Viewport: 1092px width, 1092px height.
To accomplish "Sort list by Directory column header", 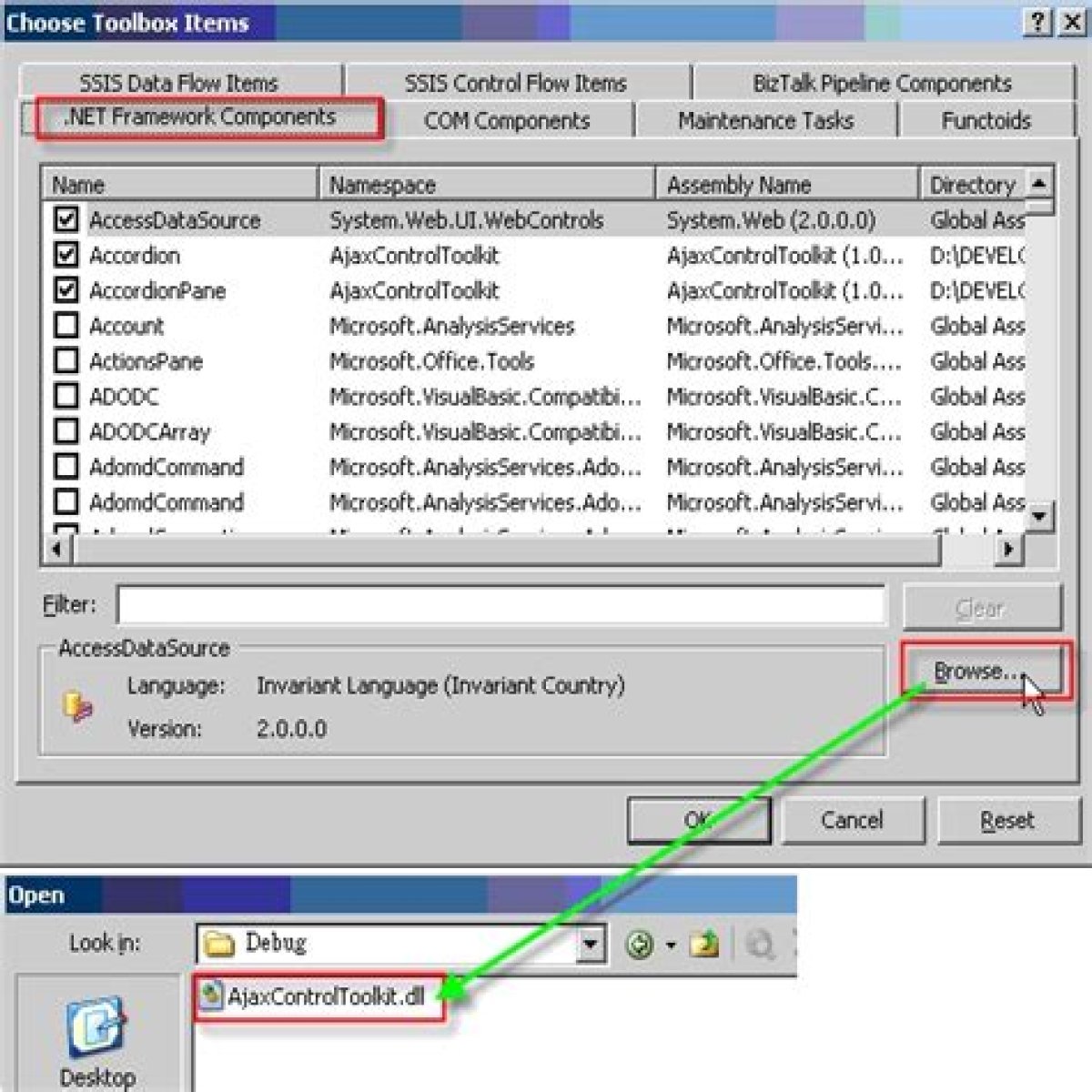I will (x=973, y=185).
